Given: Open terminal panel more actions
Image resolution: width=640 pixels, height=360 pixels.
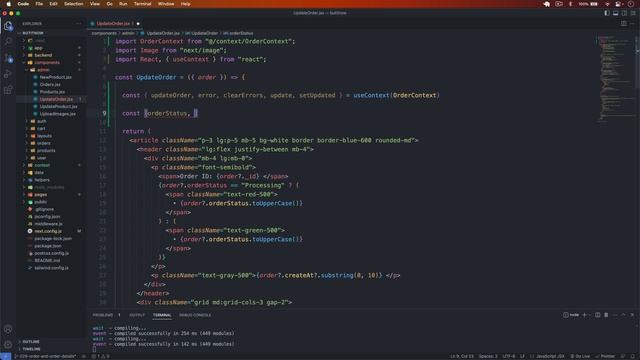Looking at the screenshot, I should coord(615,315).
